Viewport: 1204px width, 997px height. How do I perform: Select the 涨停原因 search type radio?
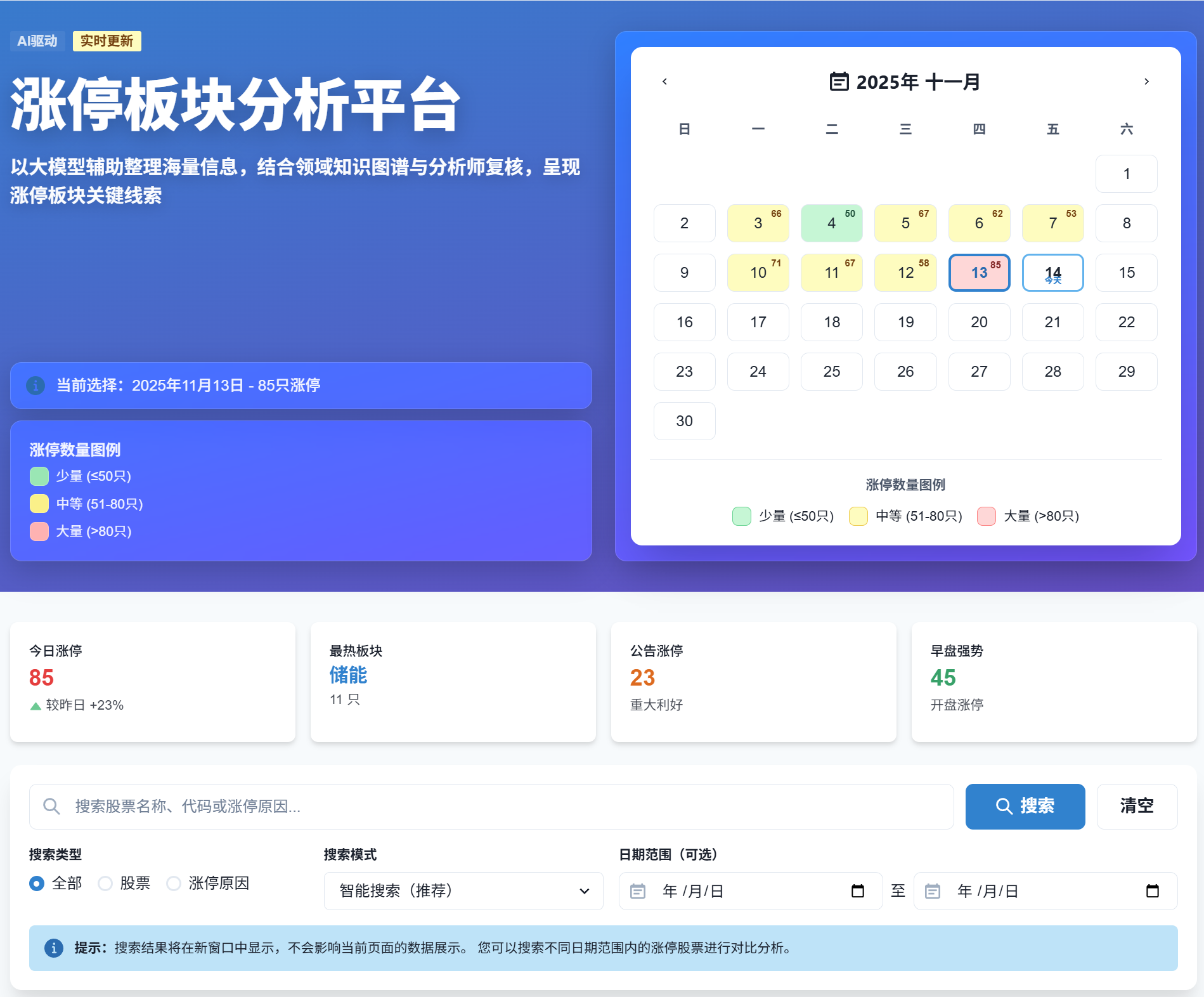174,883
